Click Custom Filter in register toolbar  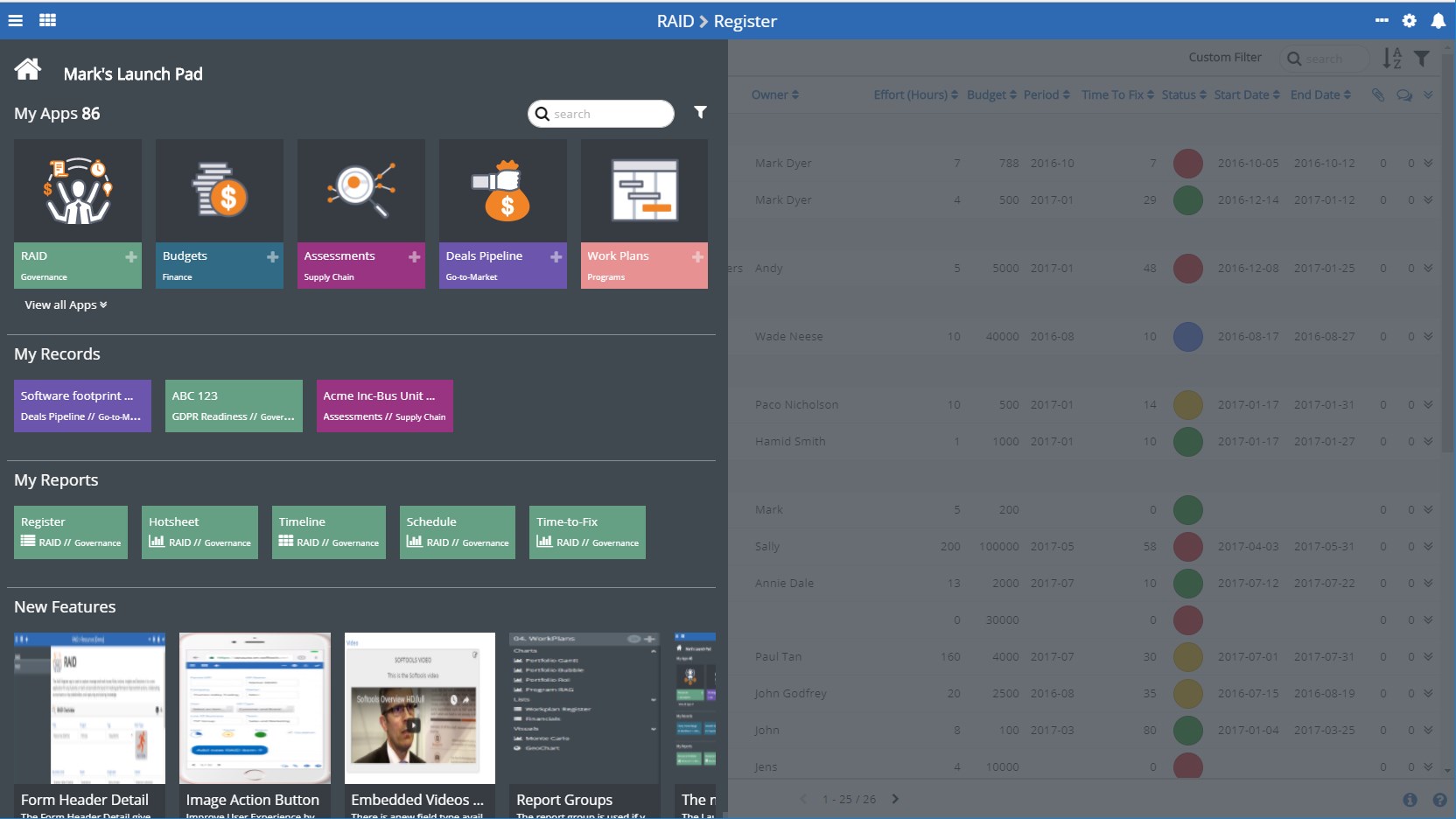[1225, 58]
